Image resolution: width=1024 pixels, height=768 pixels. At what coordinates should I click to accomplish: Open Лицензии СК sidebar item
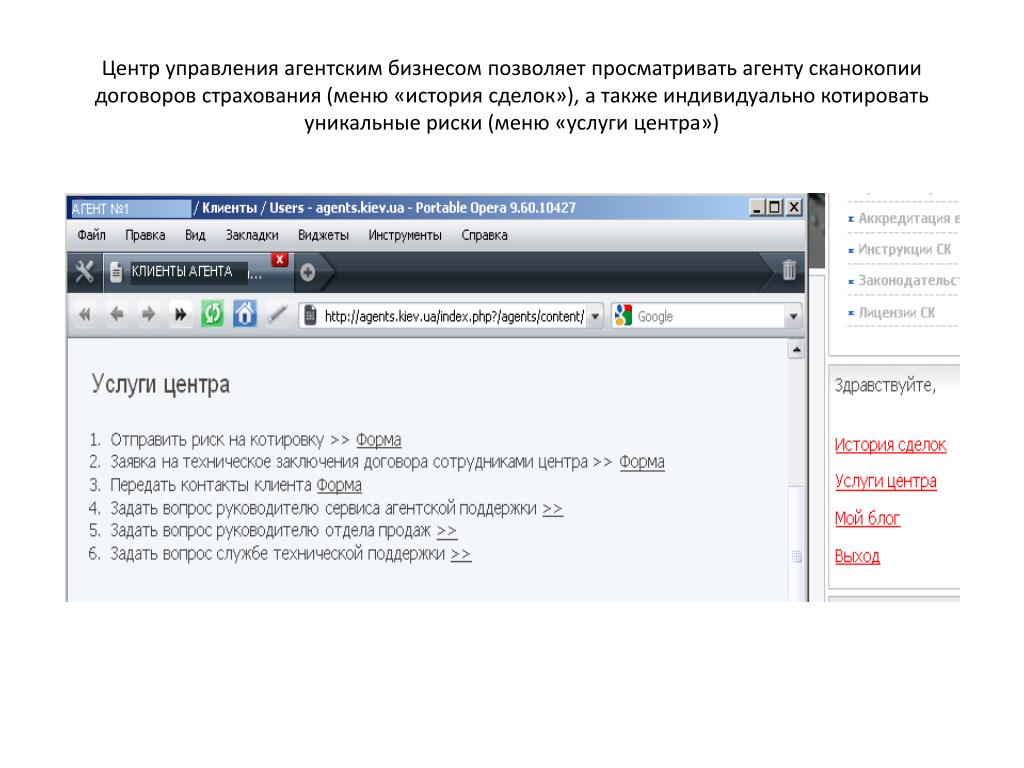pos(896,313)
